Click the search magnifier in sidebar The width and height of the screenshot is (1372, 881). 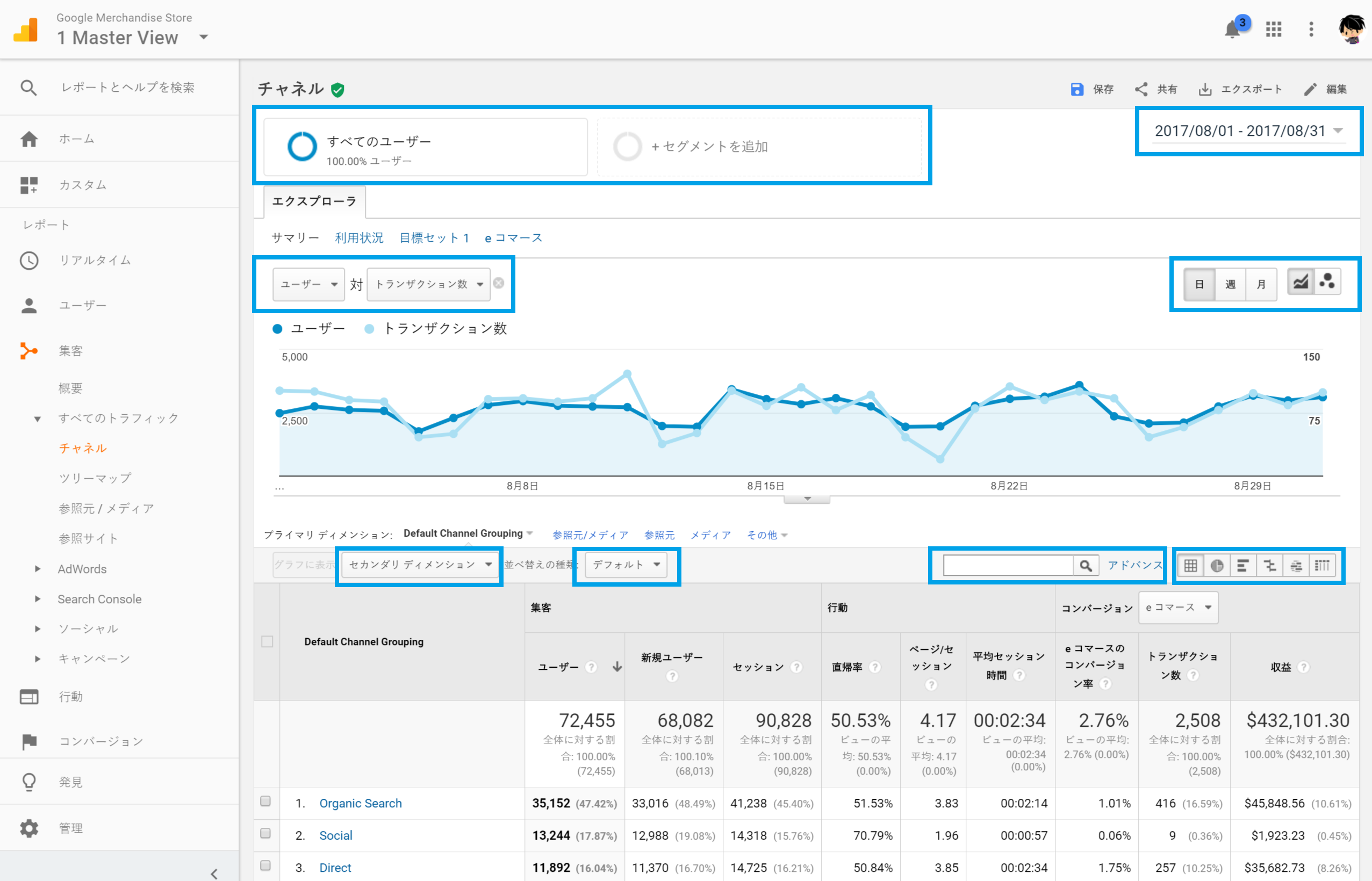pyautogui.click(x=28, y=88)
